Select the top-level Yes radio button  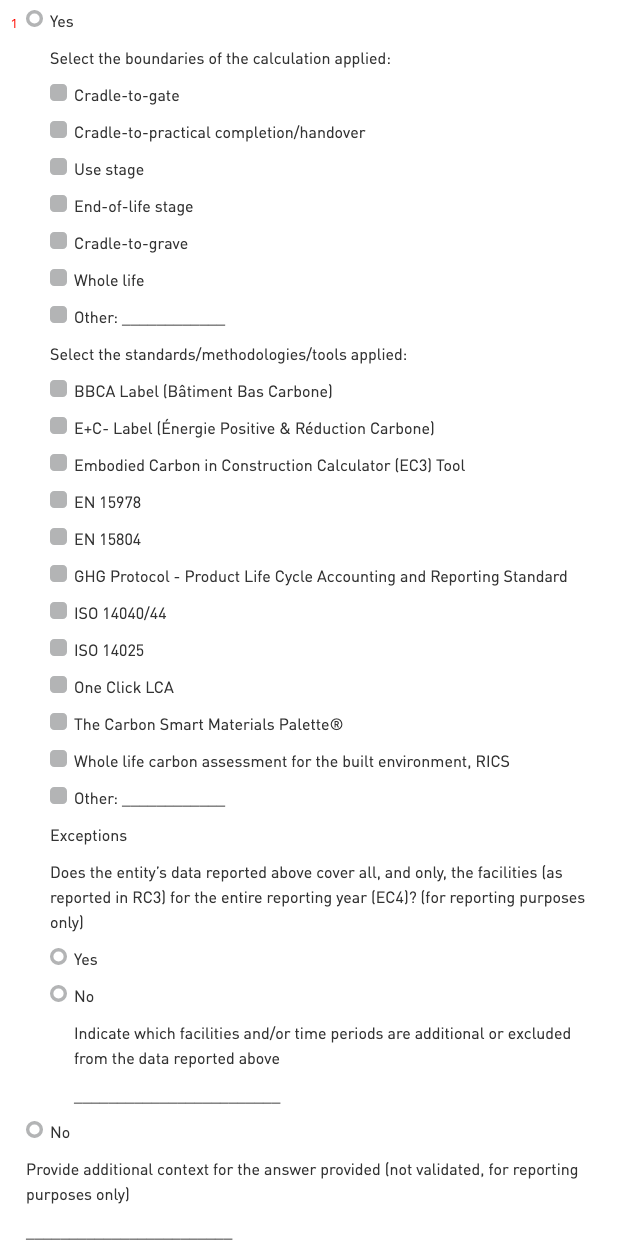[36, 20]
